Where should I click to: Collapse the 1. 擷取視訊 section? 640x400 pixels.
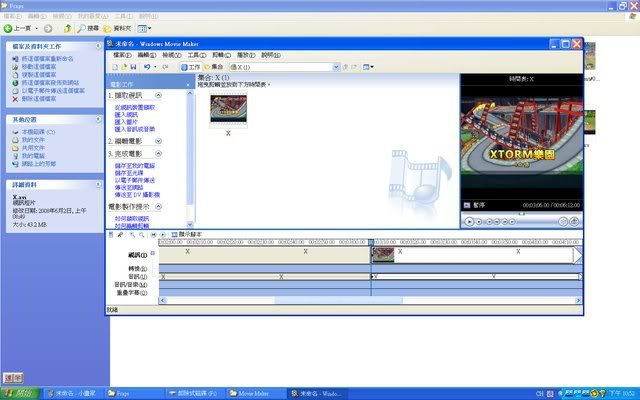(159, 95)
